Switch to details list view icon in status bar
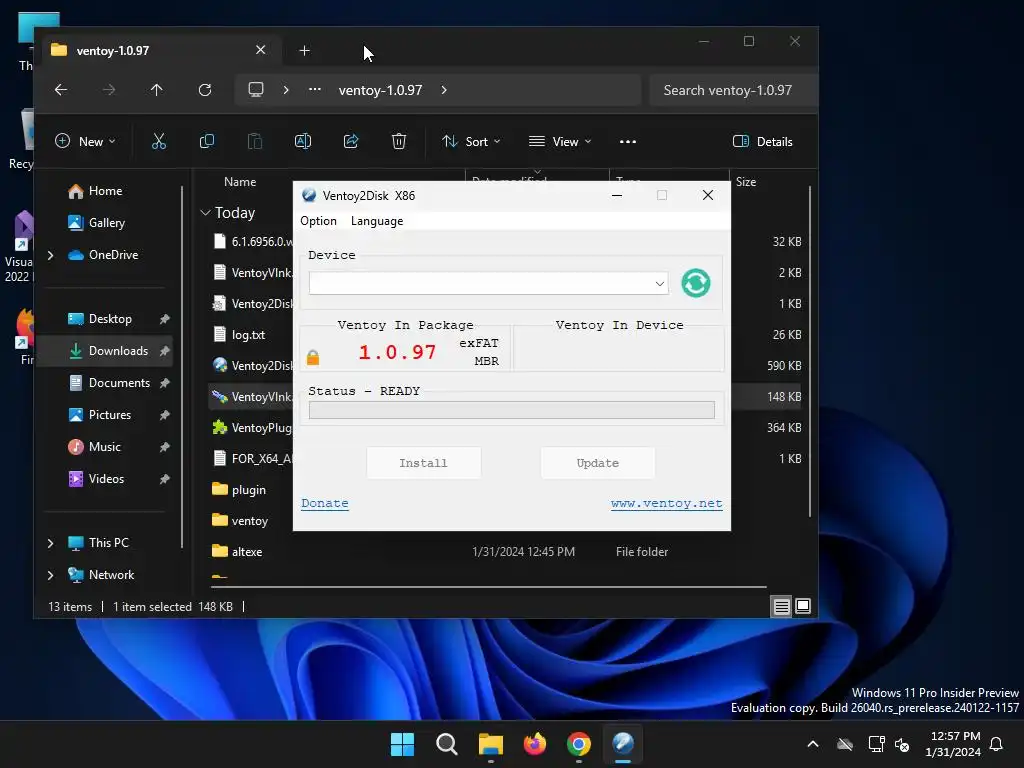1024x768 pixels. 782,607
